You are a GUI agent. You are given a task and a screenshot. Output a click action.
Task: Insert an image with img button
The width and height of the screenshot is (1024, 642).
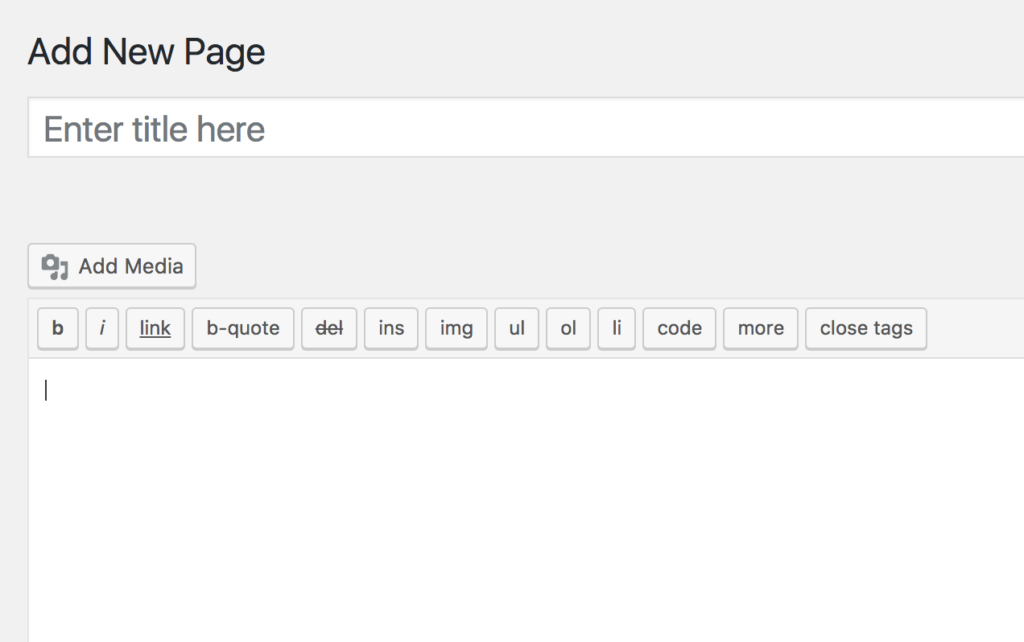tap(456, 328)
